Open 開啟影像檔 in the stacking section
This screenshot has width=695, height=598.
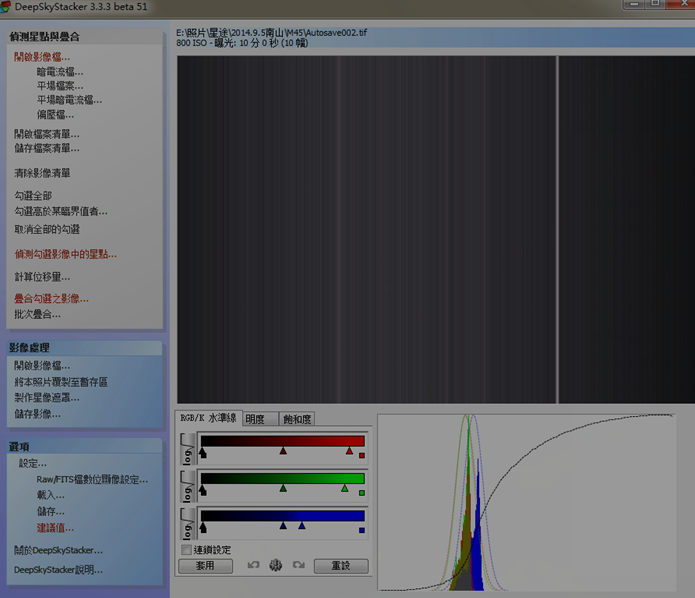(x=42, y=57)
